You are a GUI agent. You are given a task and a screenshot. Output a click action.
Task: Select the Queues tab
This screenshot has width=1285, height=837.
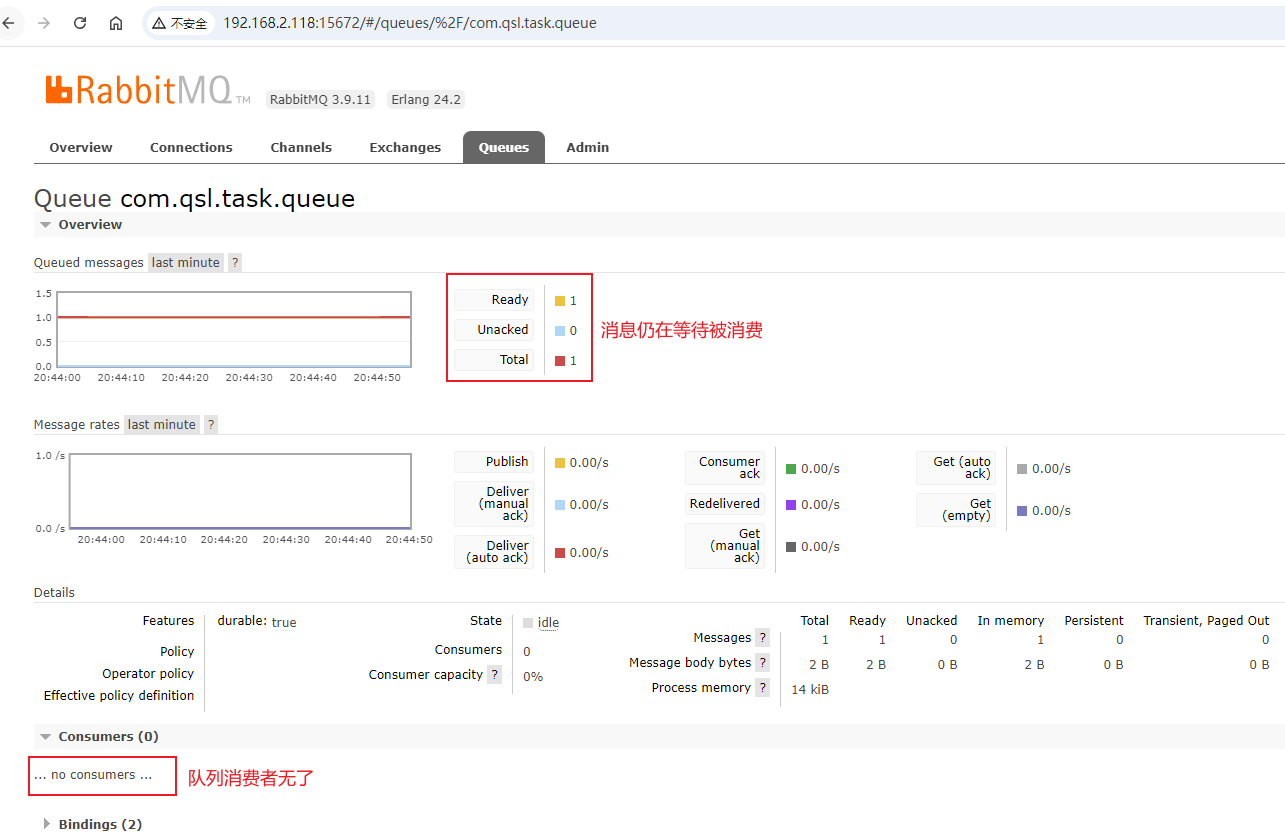pos(504,147)
